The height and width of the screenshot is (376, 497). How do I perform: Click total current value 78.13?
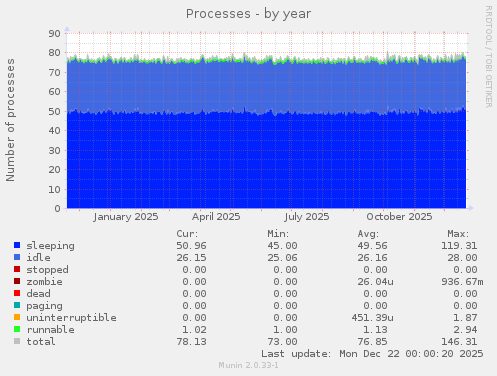(192, 342)
